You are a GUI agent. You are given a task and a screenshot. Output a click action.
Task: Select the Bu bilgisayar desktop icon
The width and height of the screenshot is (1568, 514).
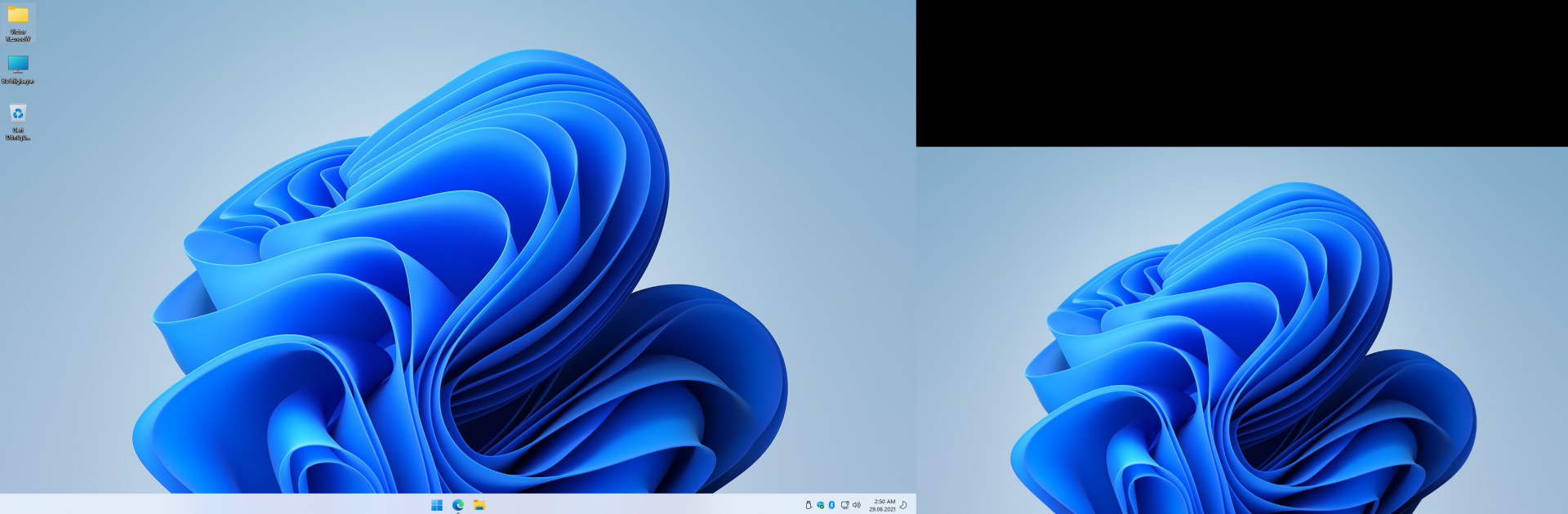[18, 69]
